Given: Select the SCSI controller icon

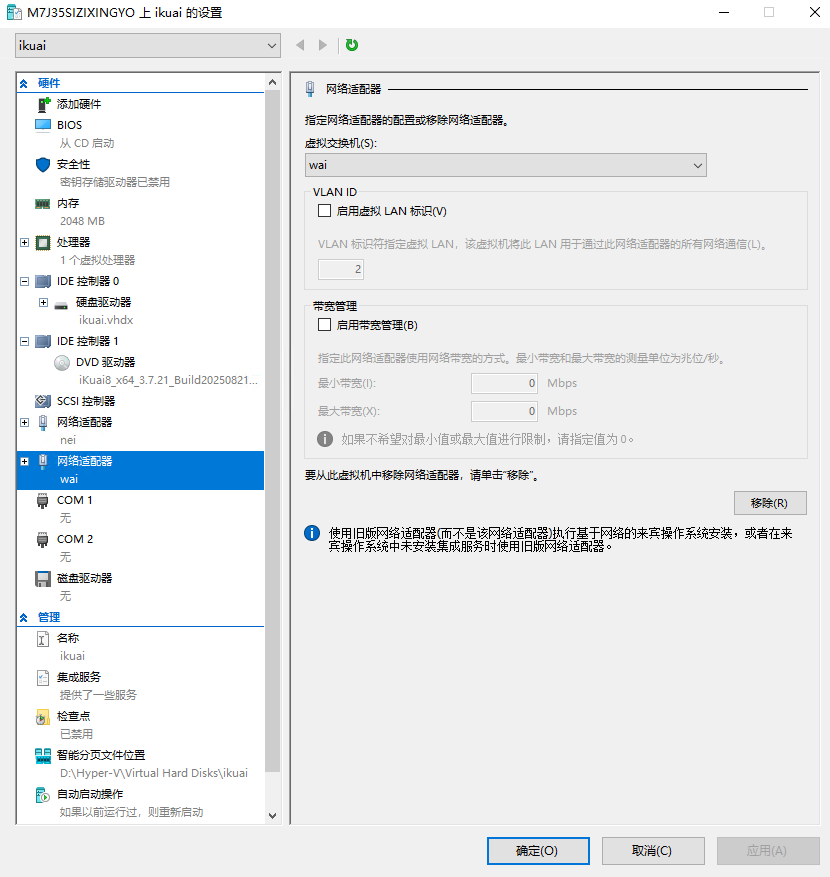Looking at the screenshot, I should (x=43, y=401).
